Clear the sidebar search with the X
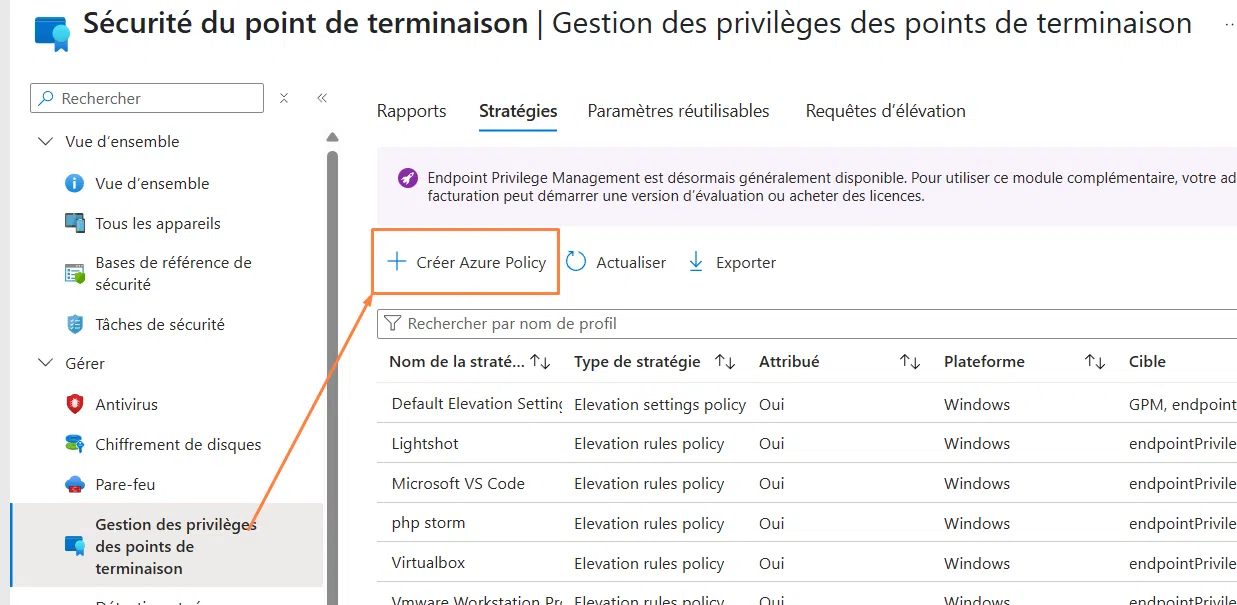Viewport: 1237px width, 605px height. coord(284,98)
